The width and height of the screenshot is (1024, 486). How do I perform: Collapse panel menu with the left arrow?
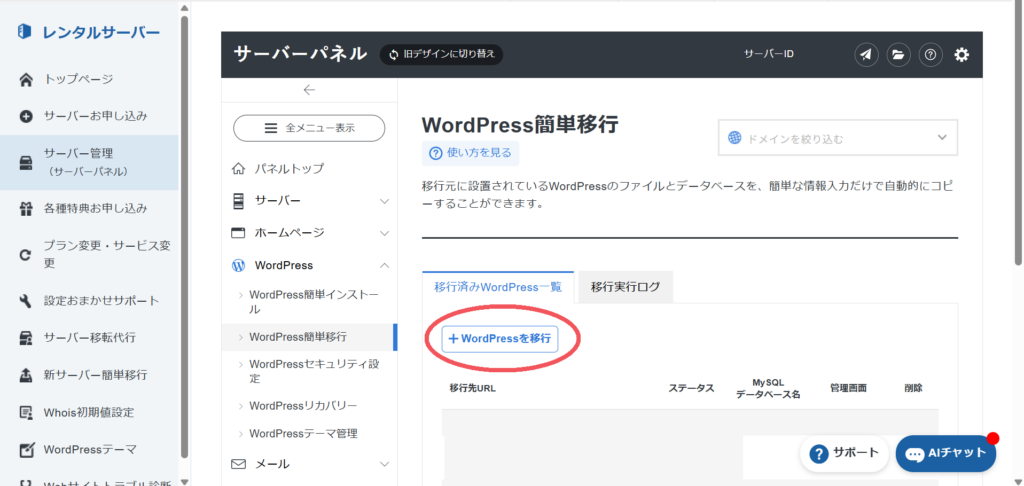coord(310,90)
